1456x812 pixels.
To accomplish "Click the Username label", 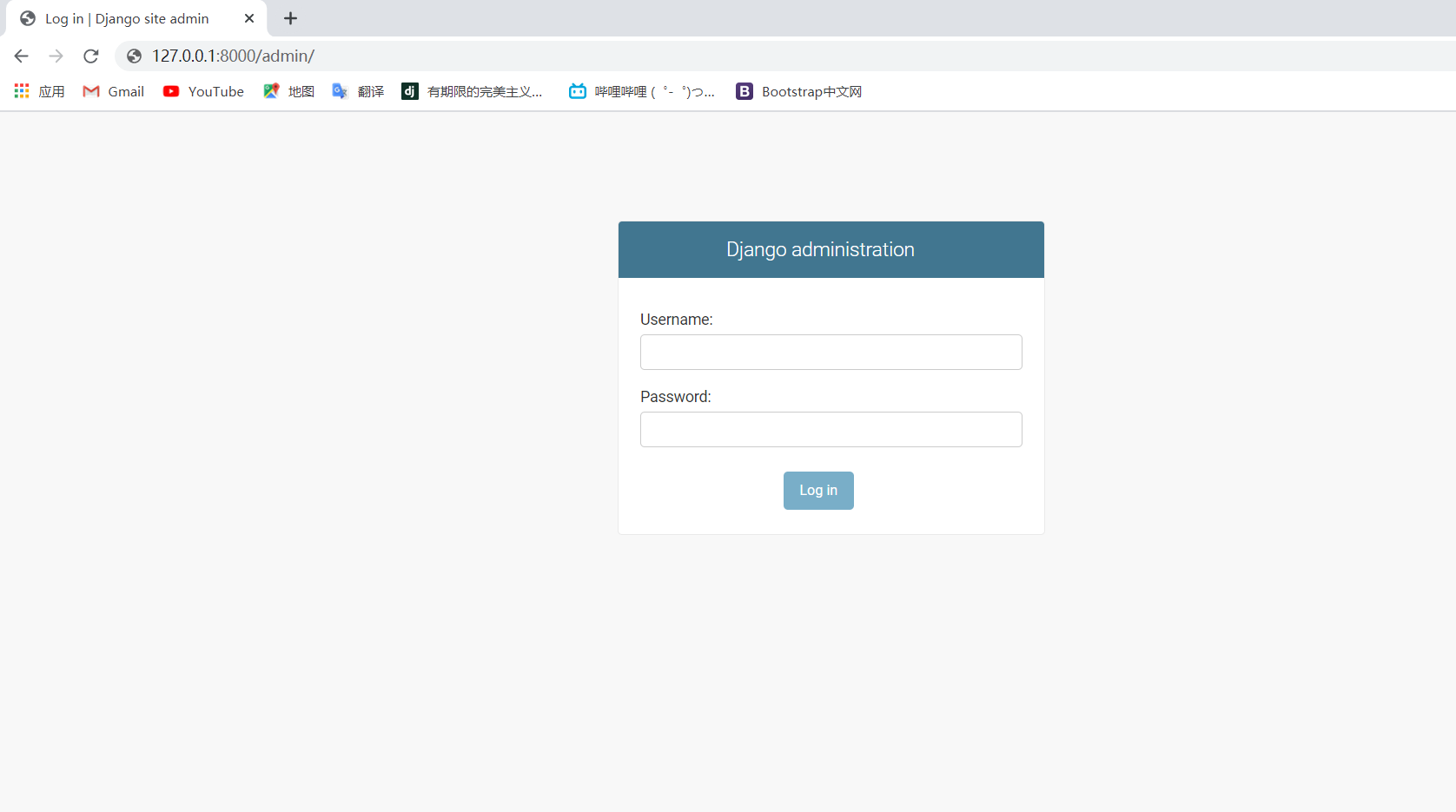I will pyautogui.click(x=677, y=320).
